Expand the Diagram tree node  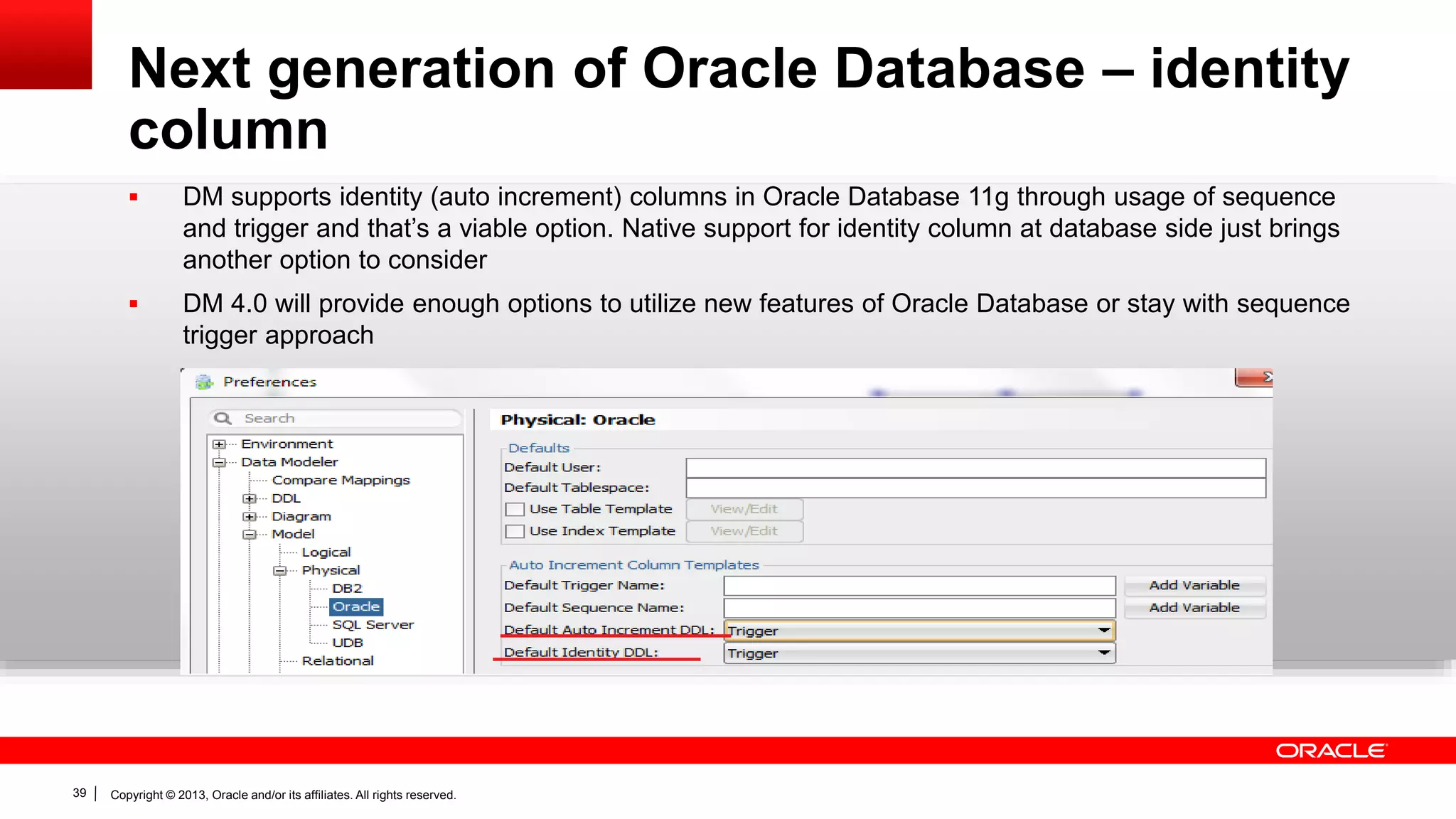tap(250, 517)
